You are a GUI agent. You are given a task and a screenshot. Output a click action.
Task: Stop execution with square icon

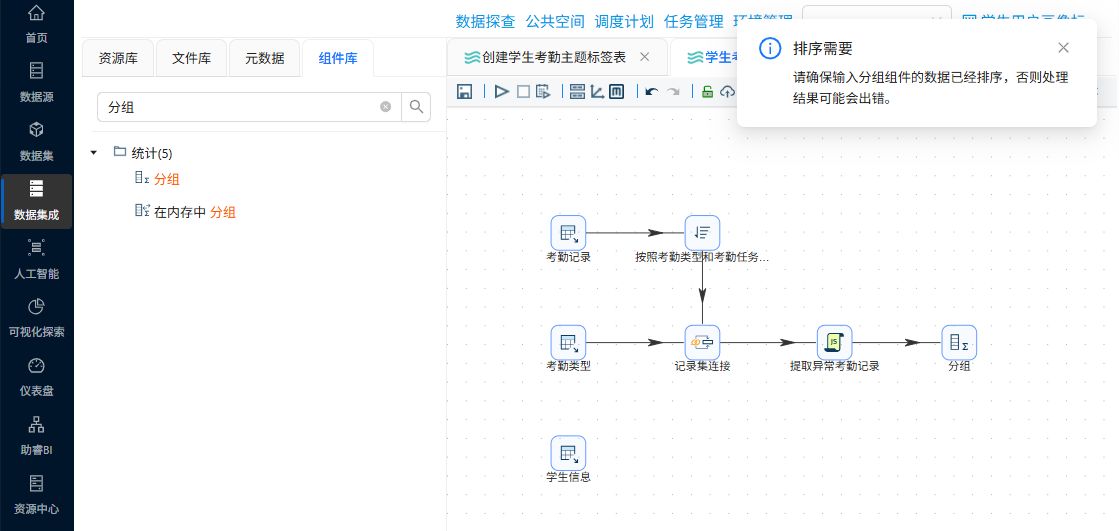click(523, 91)
